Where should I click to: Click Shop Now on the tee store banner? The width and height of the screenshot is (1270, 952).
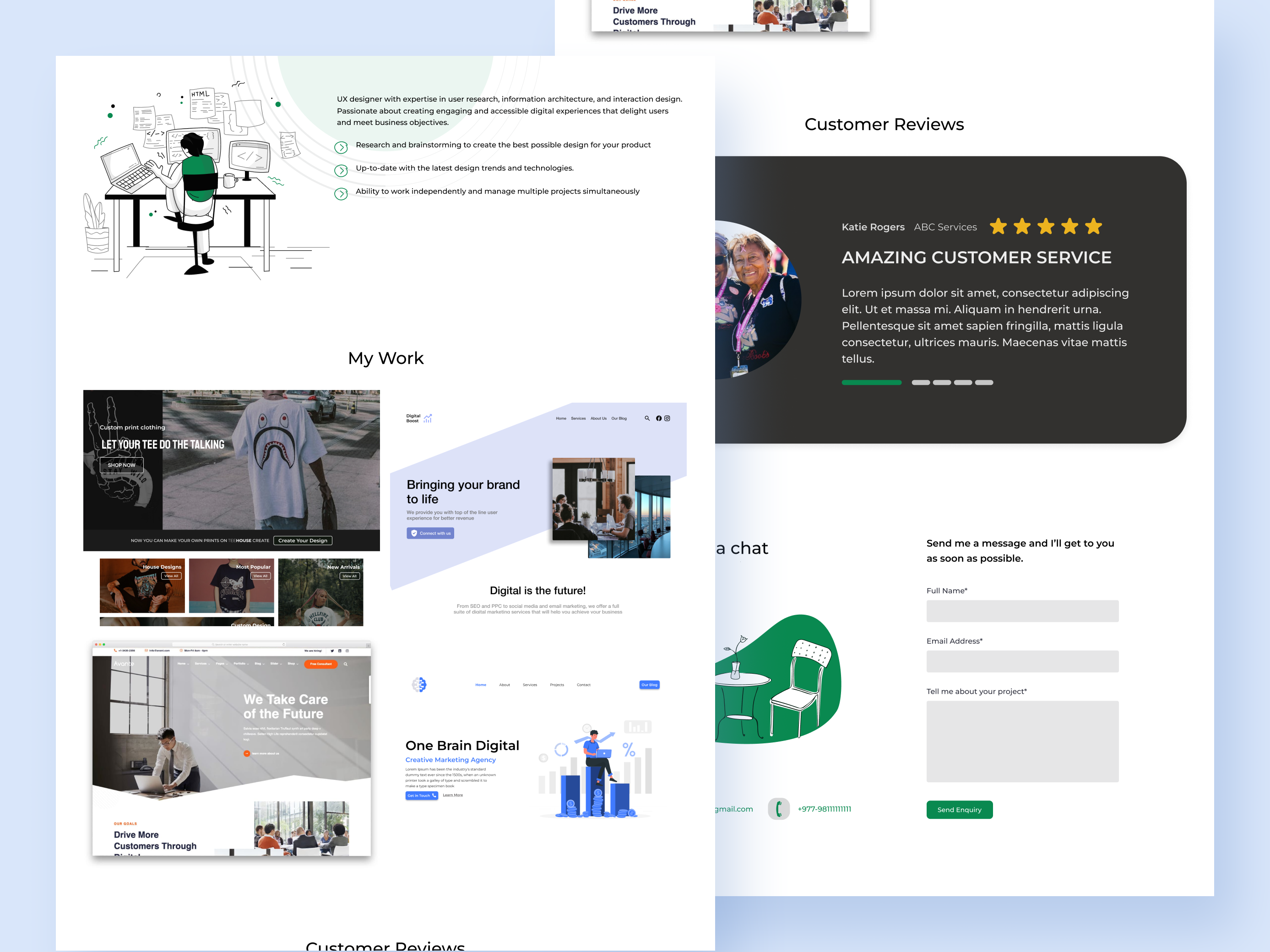coord(121,465)
